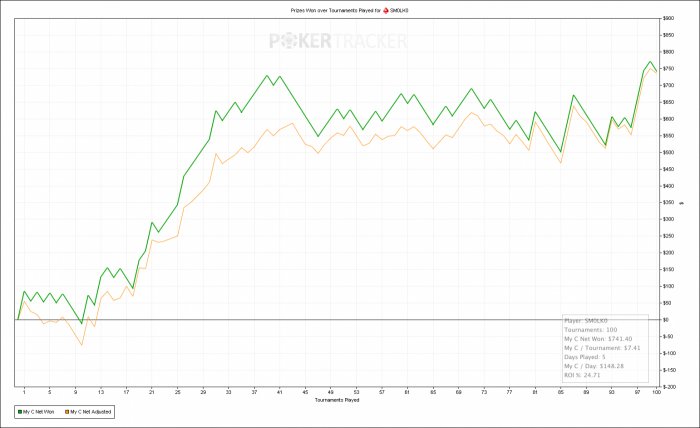Click x-axis tick label 100
700x428 pixels.
point(656,392)
